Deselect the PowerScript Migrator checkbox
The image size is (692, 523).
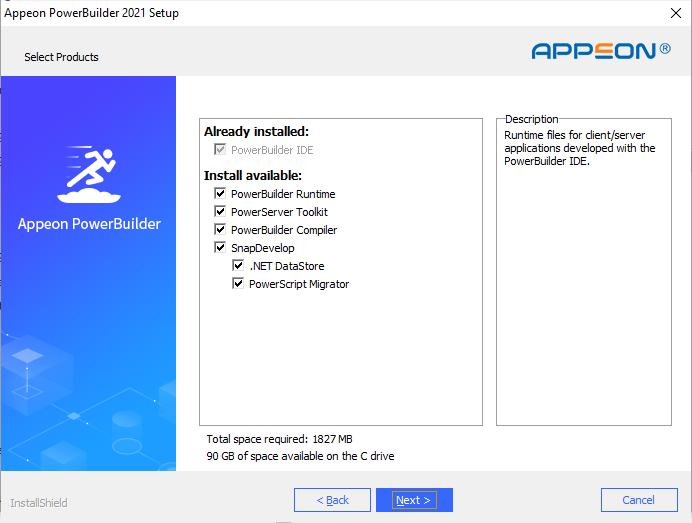coord(238,284)
